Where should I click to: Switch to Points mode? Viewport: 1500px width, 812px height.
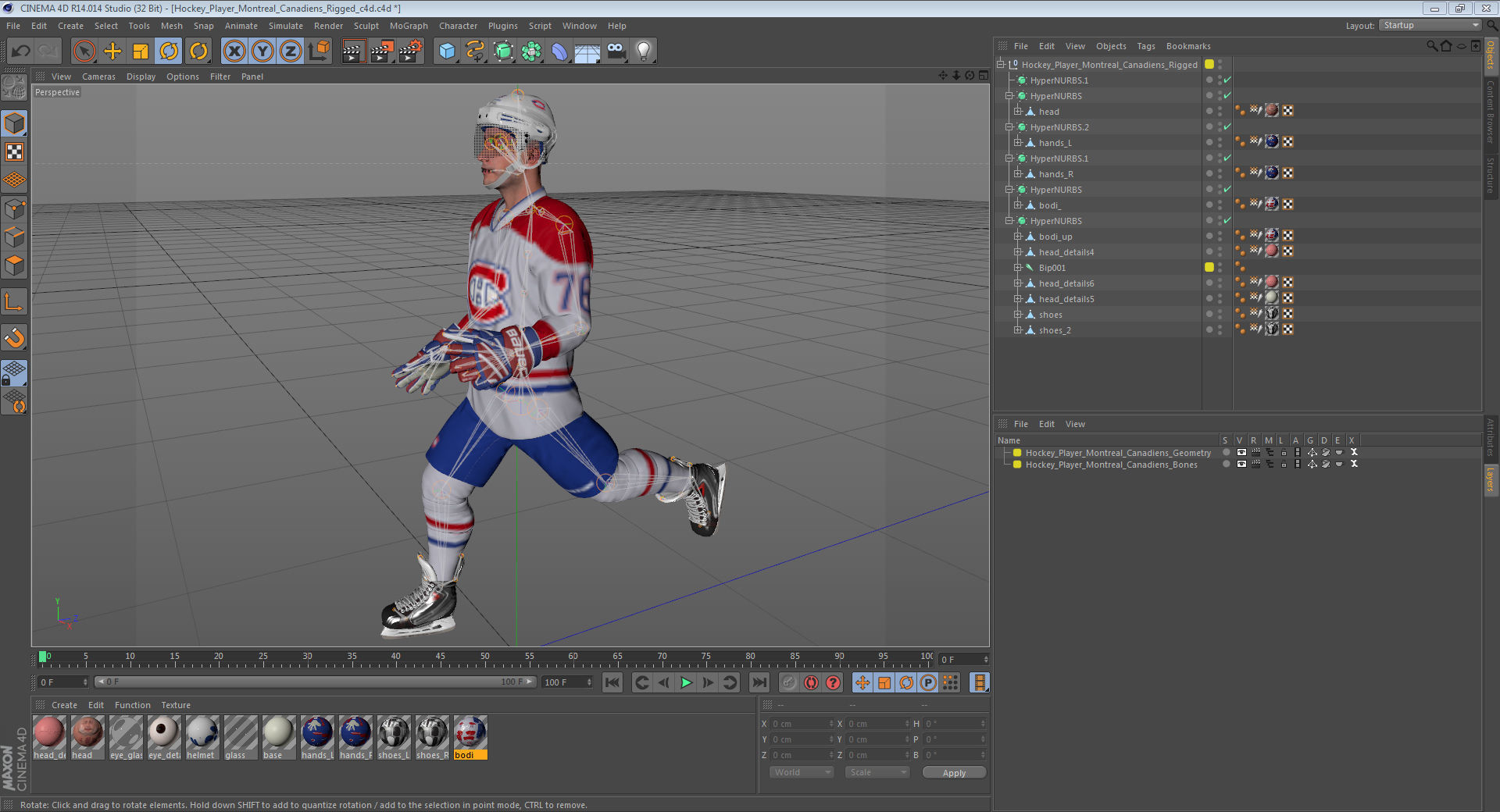[x=14, y=208]
